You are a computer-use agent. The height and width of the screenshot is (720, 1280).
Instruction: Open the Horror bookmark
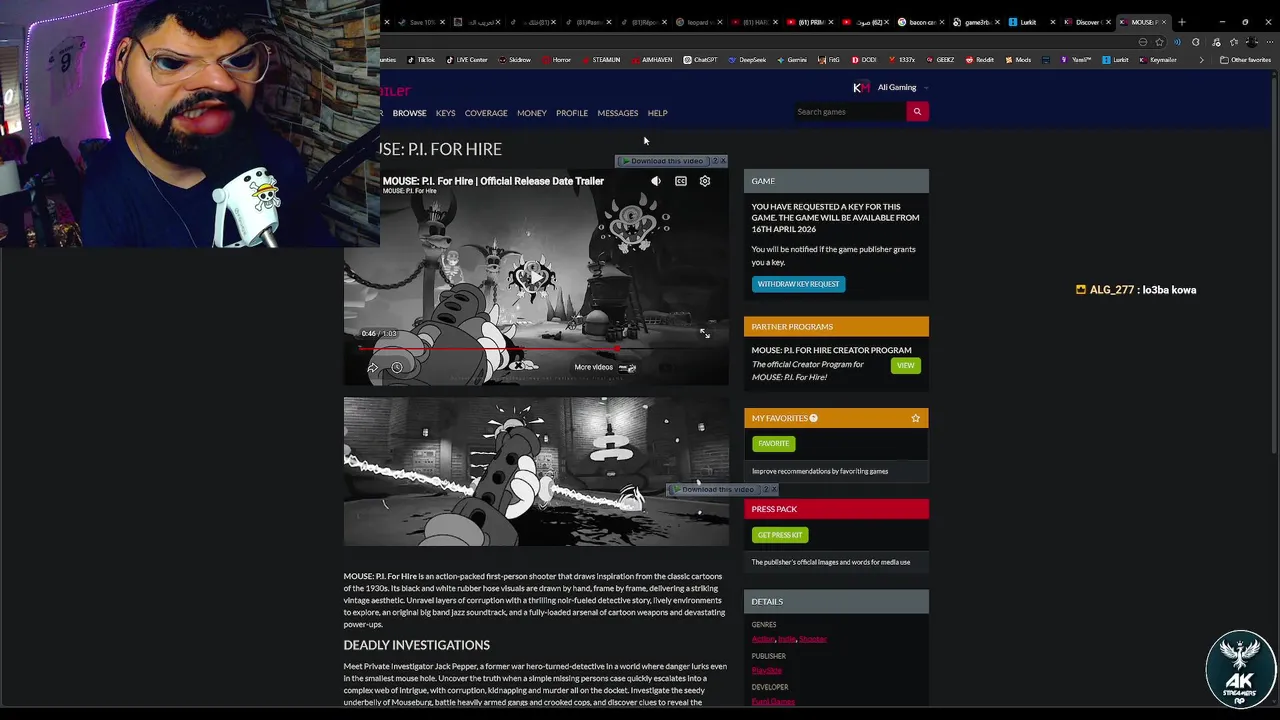tap(556, 60)
